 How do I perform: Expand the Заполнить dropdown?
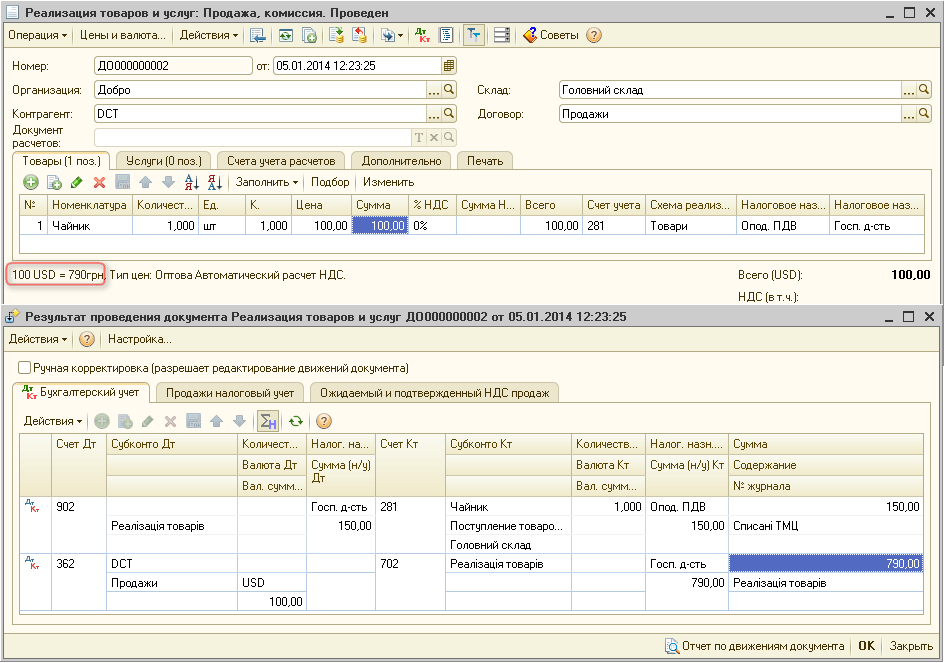(x=266, y=182)
